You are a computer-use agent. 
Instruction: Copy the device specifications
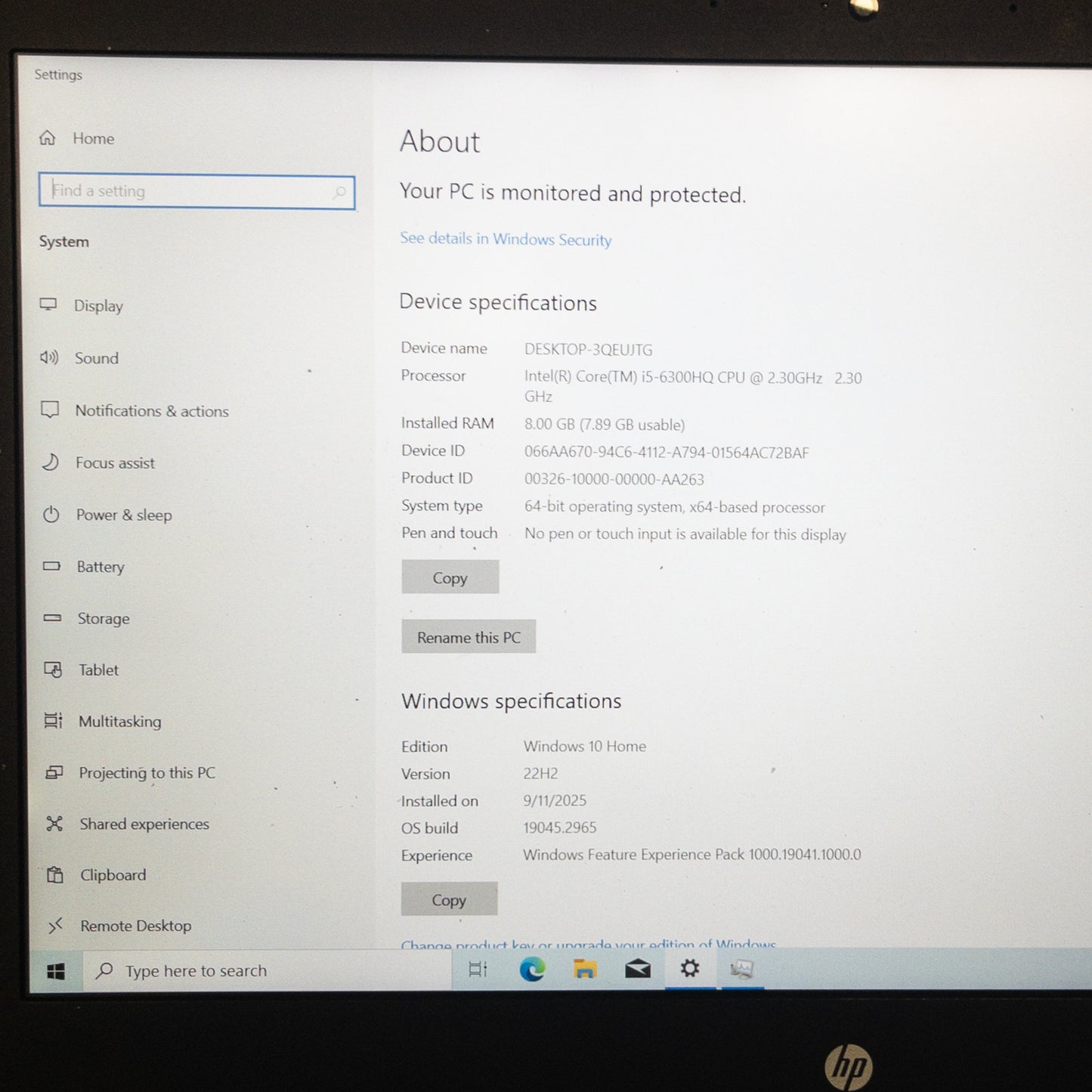[450, 577]
